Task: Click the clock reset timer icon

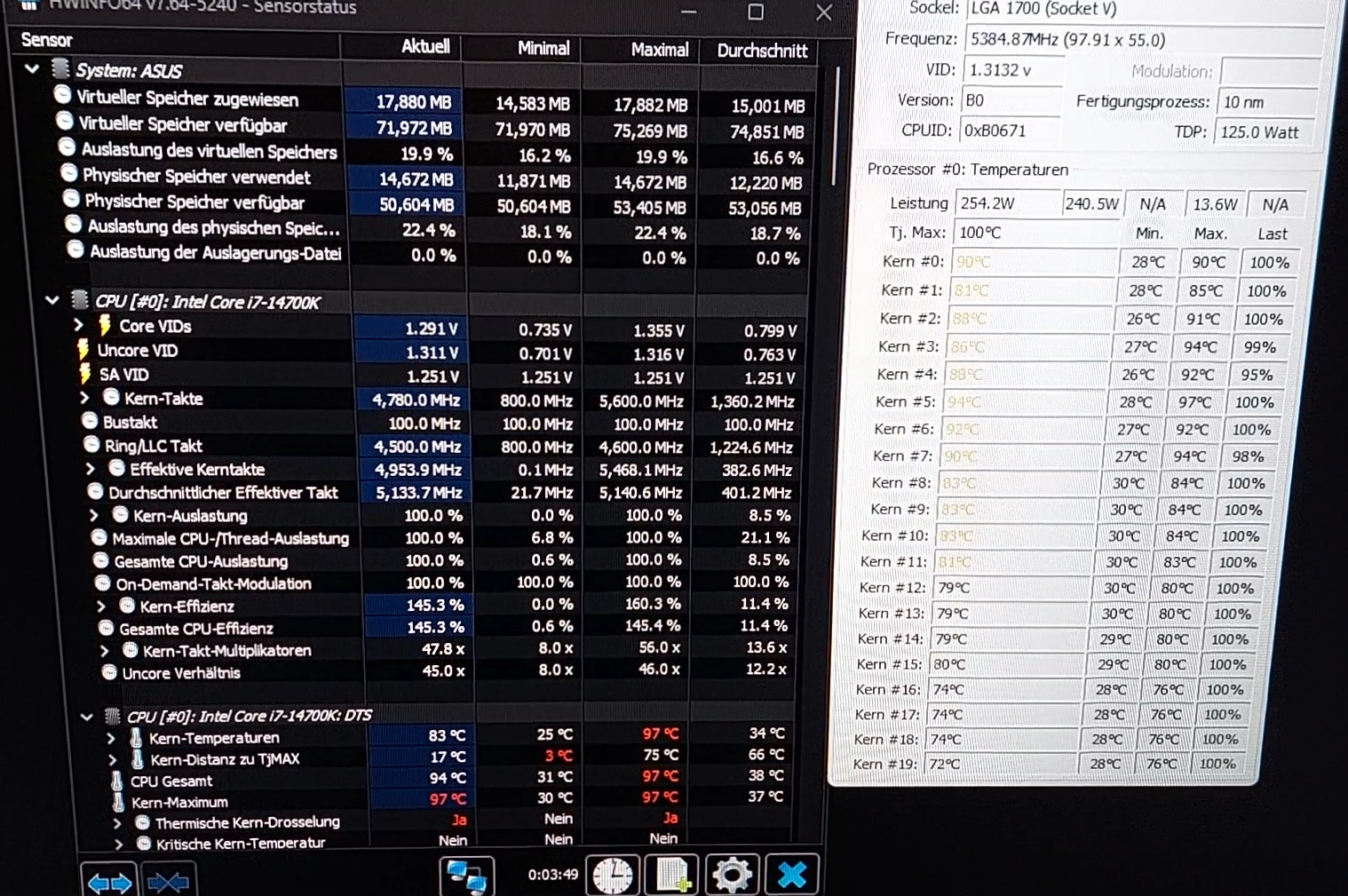Action: (x=613, y=876)
